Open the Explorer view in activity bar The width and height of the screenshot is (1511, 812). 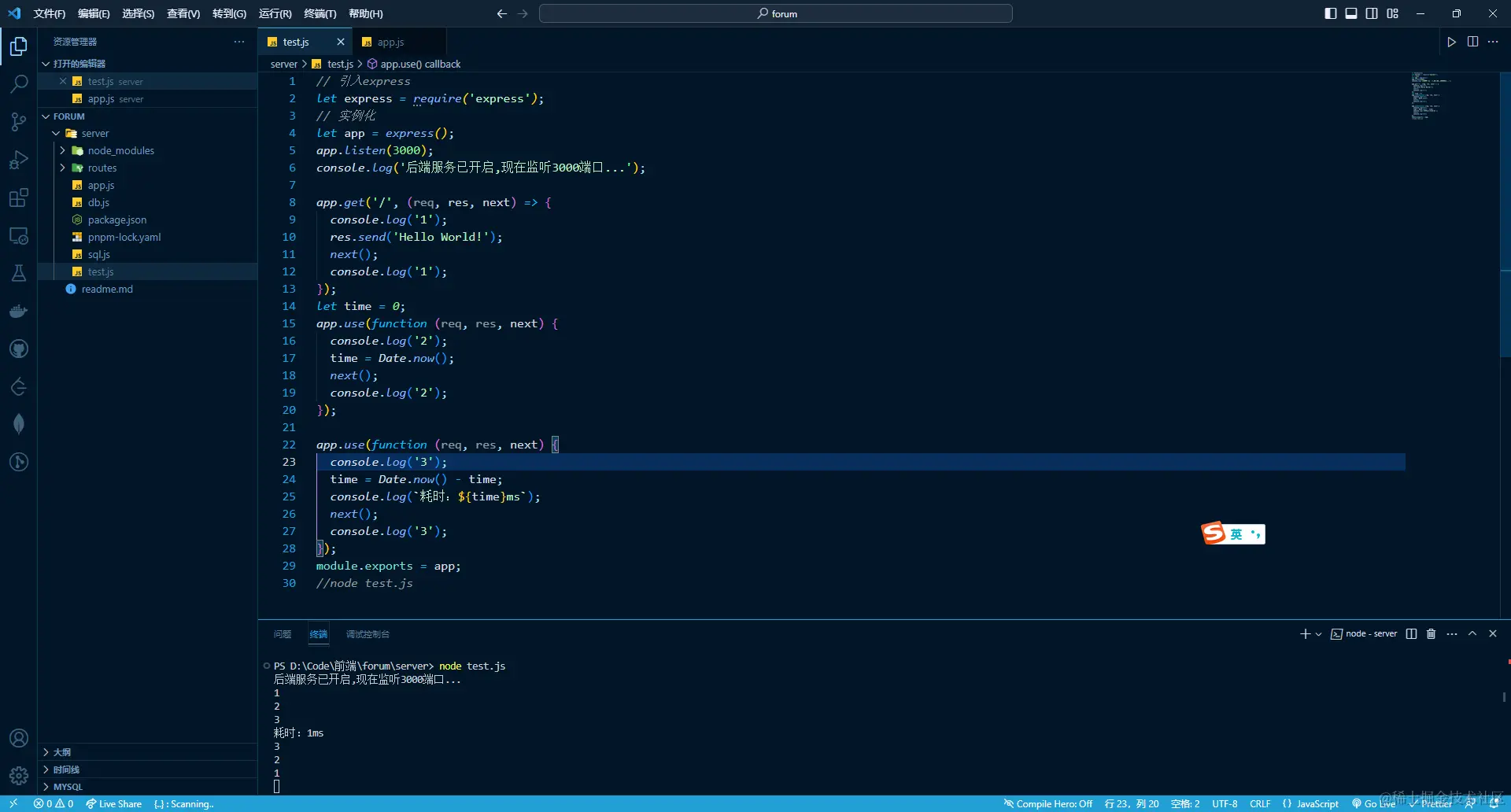(x=19, y=46)
